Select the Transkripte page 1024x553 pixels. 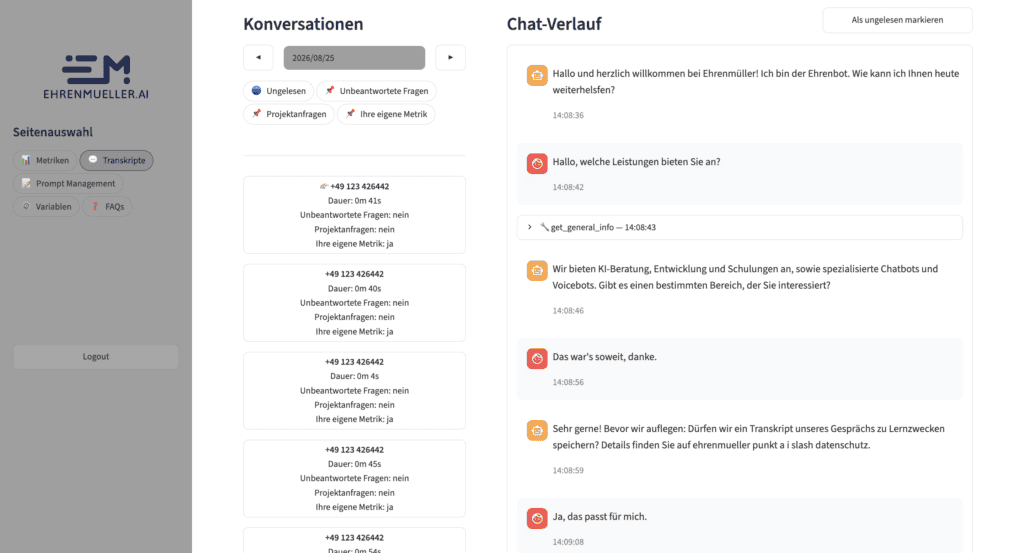click(117, 160)
